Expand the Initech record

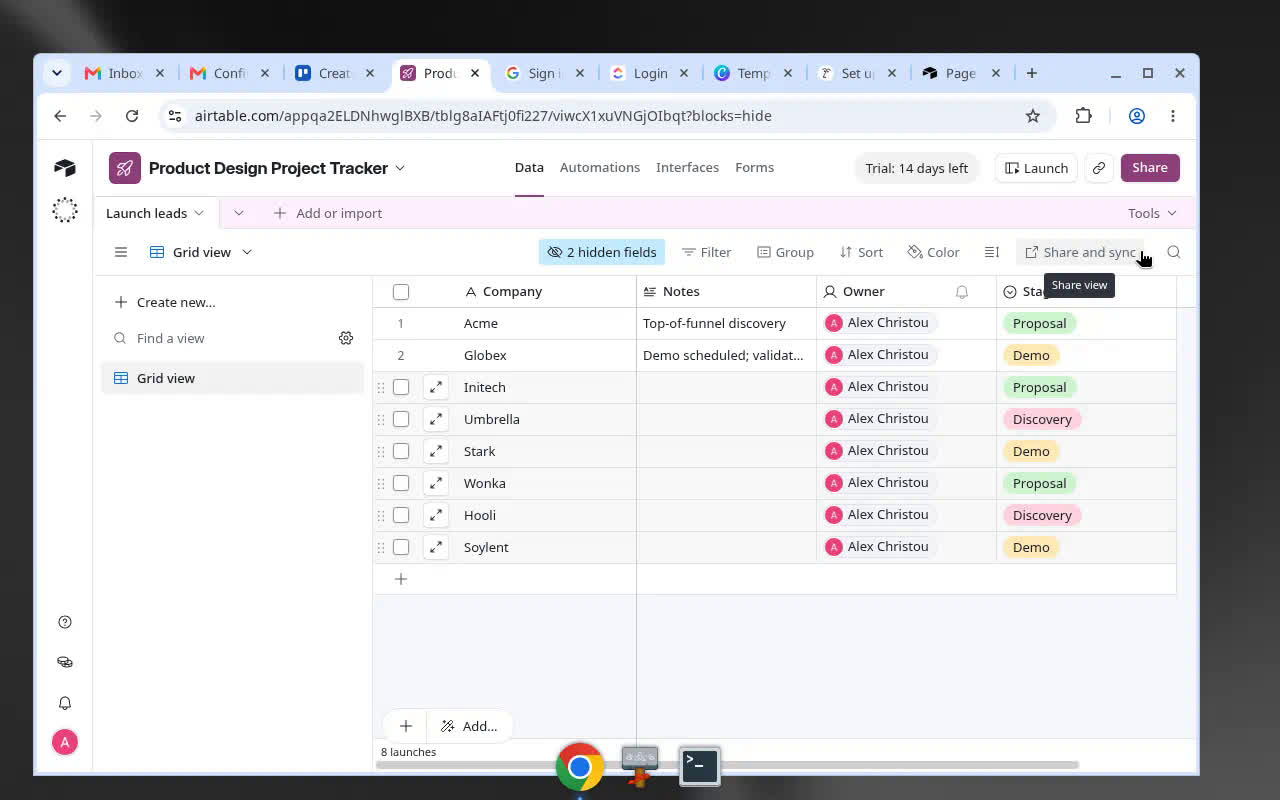(x=436, y=387)
